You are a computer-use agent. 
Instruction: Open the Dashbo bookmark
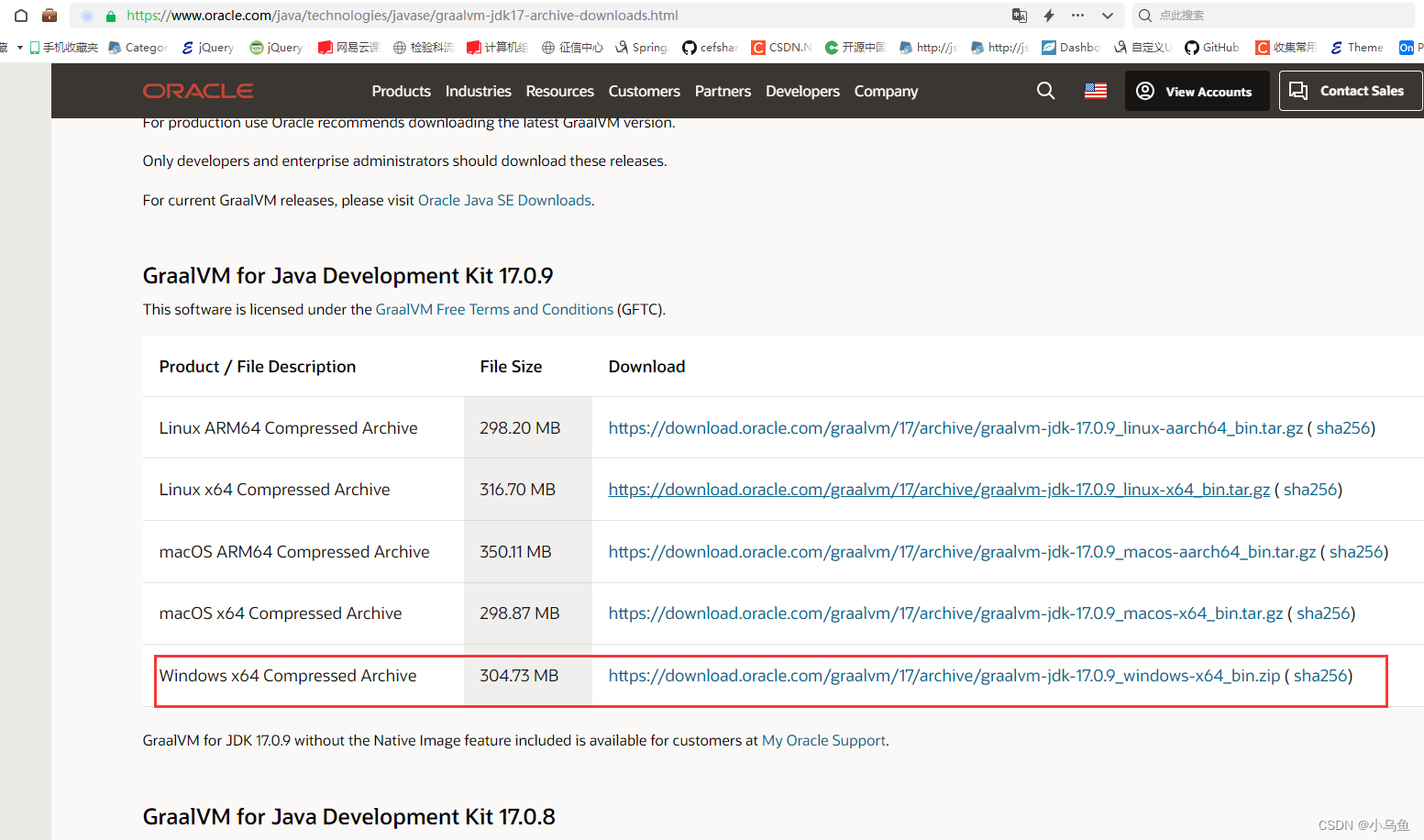click(x=1070, y=48)
